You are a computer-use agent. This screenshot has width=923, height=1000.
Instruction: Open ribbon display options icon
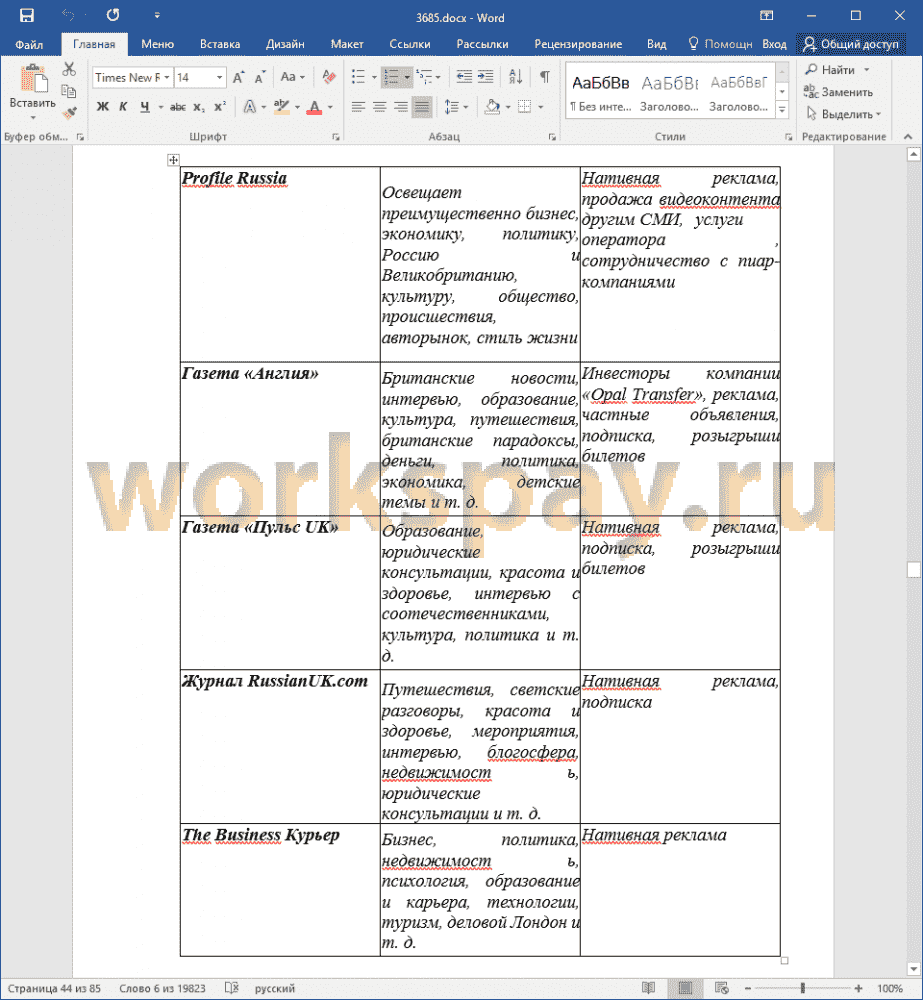pyautogui.click(x=766, y=15)
